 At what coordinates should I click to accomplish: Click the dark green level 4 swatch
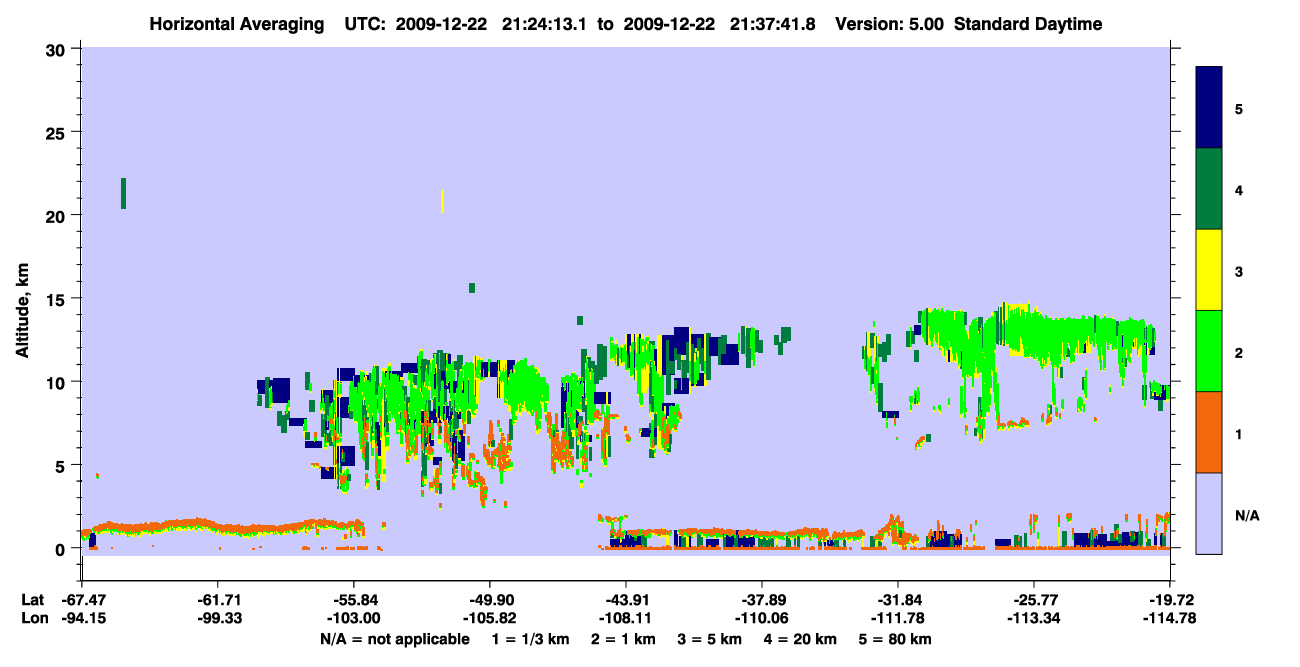click(1209, 189)
